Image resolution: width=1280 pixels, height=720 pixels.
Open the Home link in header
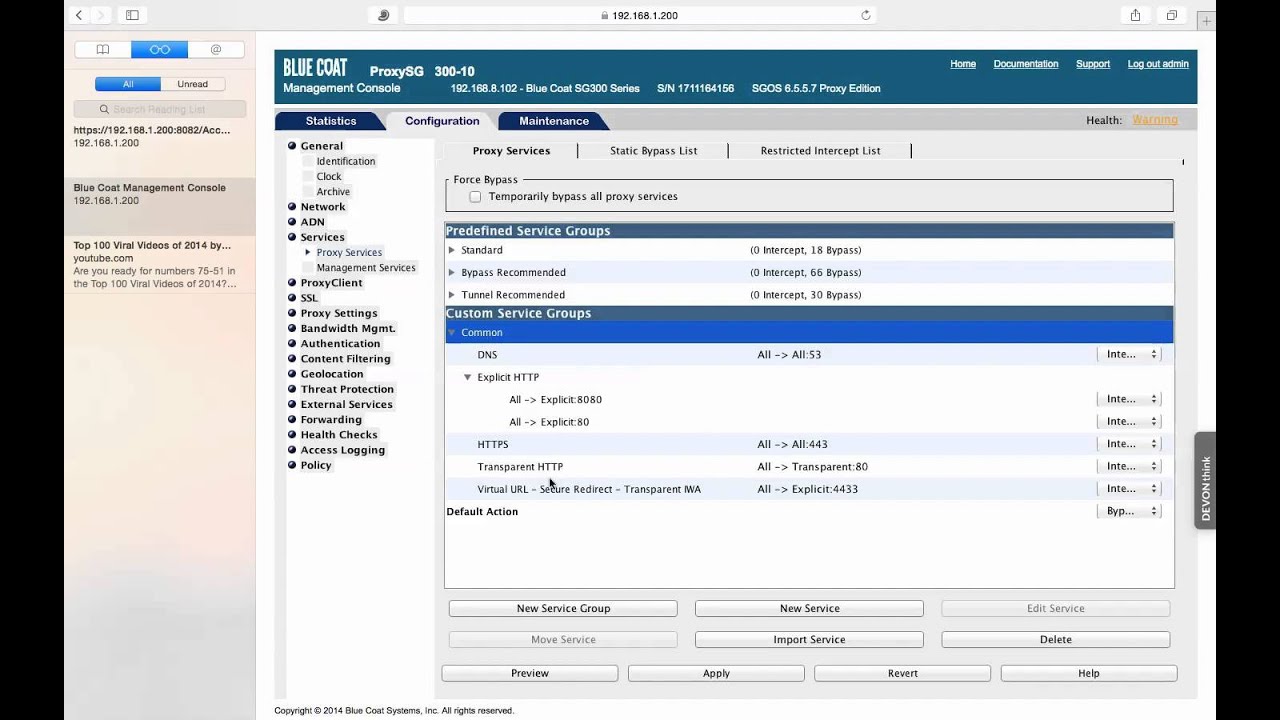click(x=963, y=64)
